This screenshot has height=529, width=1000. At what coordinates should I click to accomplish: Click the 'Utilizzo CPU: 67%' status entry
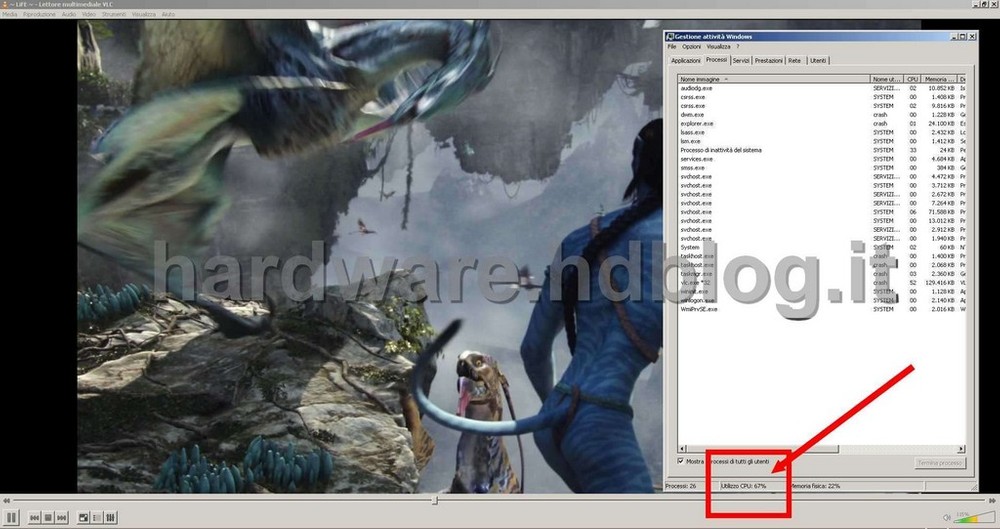[x=744, y=486]
